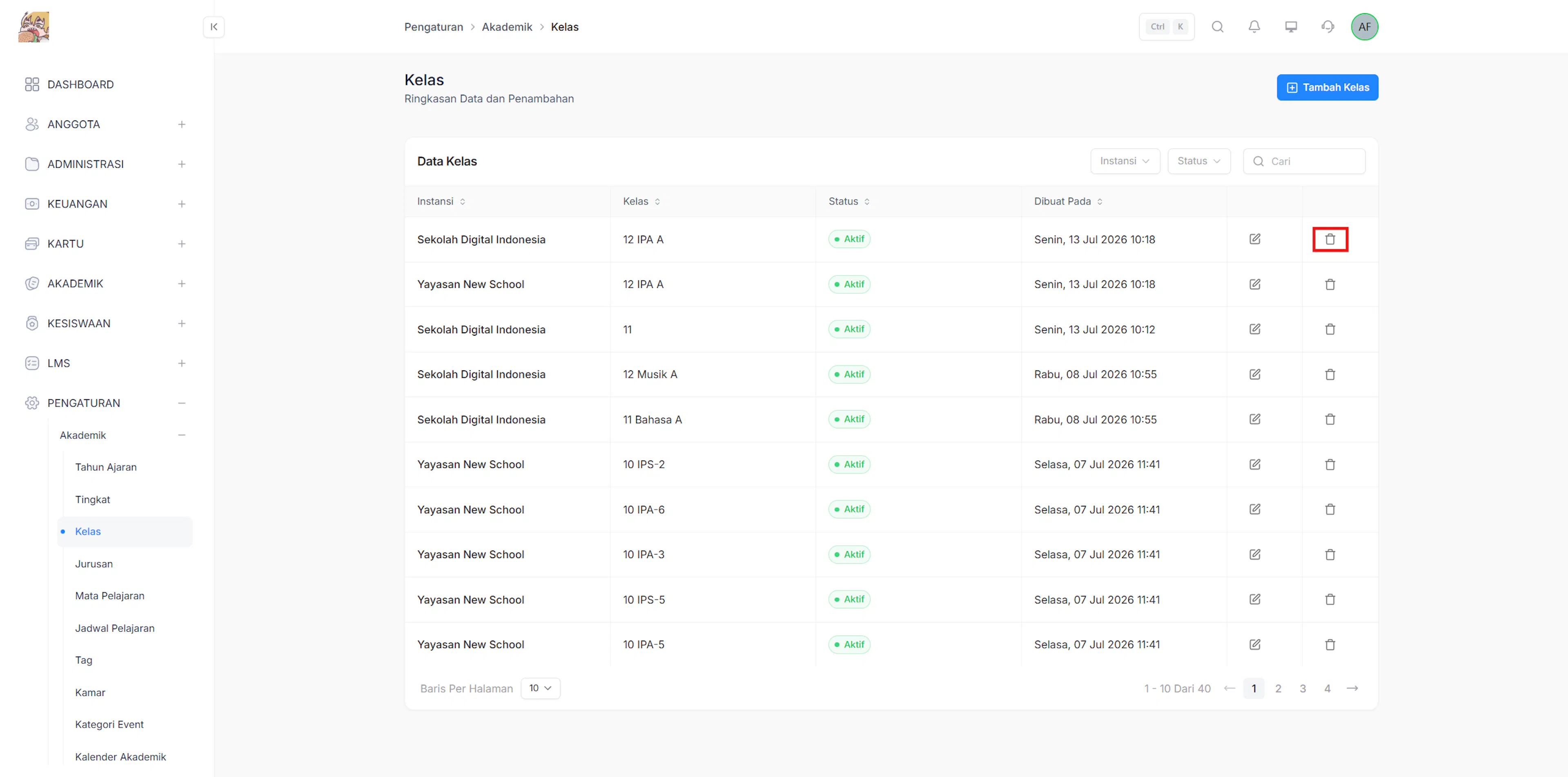The image size is (1568, 777).
Task: Expand the KARTU menu
Action: pos(181,244)
